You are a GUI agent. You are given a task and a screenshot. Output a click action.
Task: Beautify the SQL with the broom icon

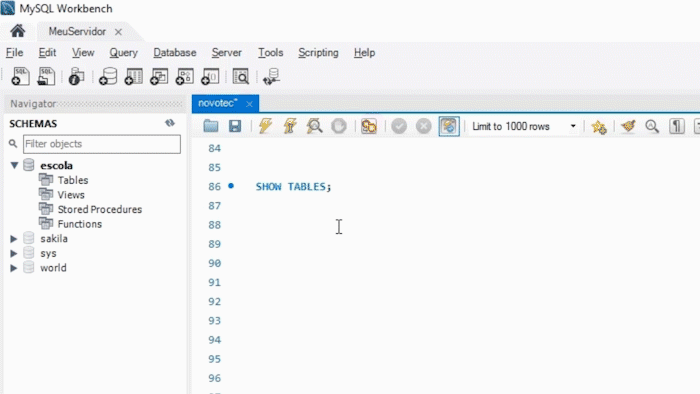[628, 126]
